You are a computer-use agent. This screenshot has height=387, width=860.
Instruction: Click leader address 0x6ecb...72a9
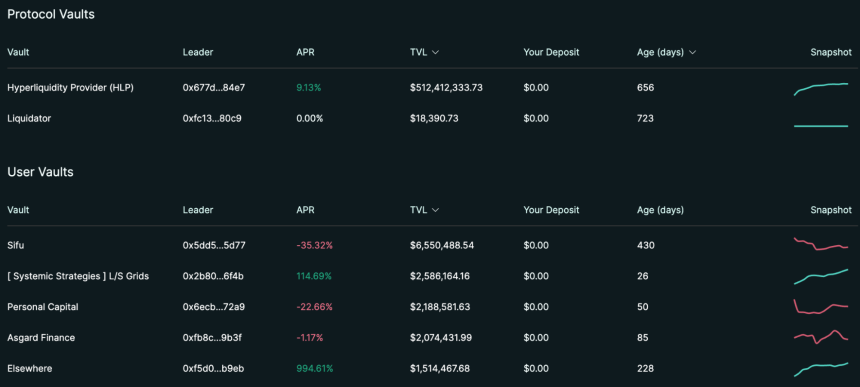pos(214,307)
